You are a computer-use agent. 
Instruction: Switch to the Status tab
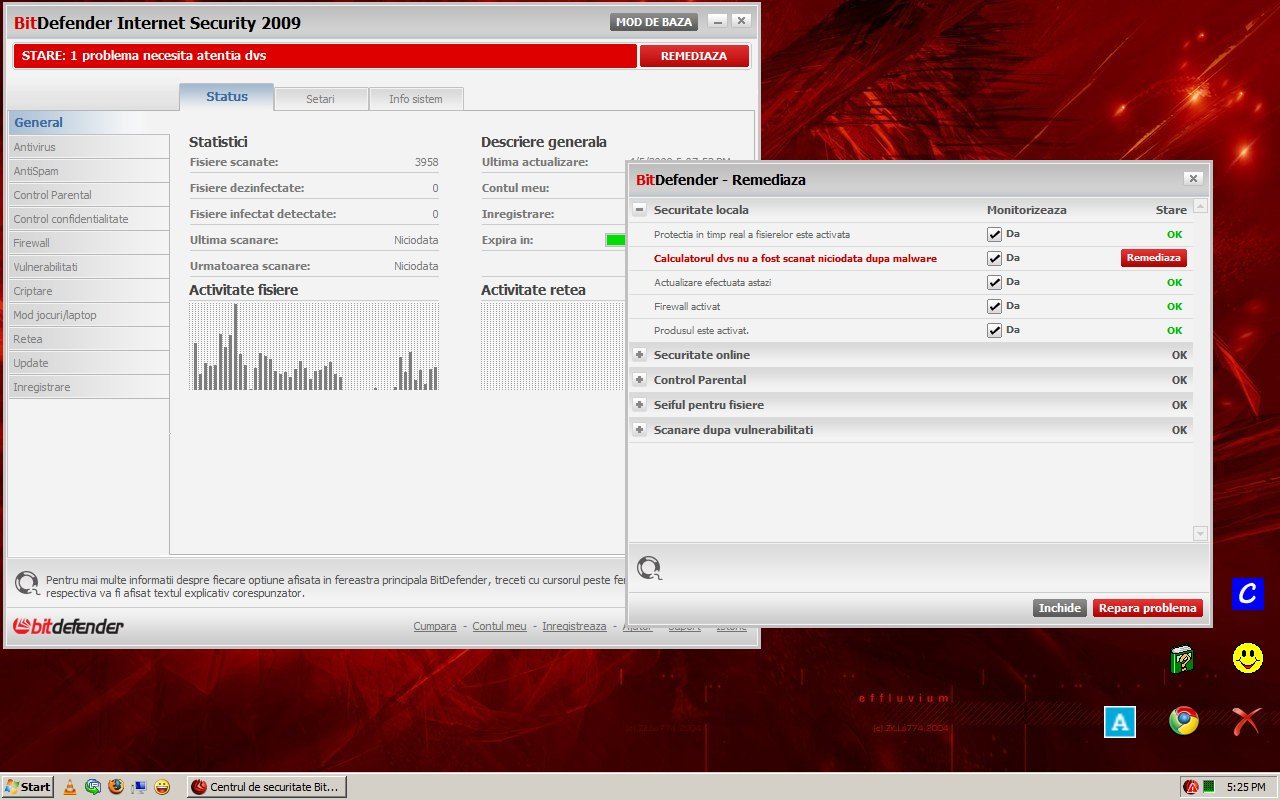pos(227,97)
